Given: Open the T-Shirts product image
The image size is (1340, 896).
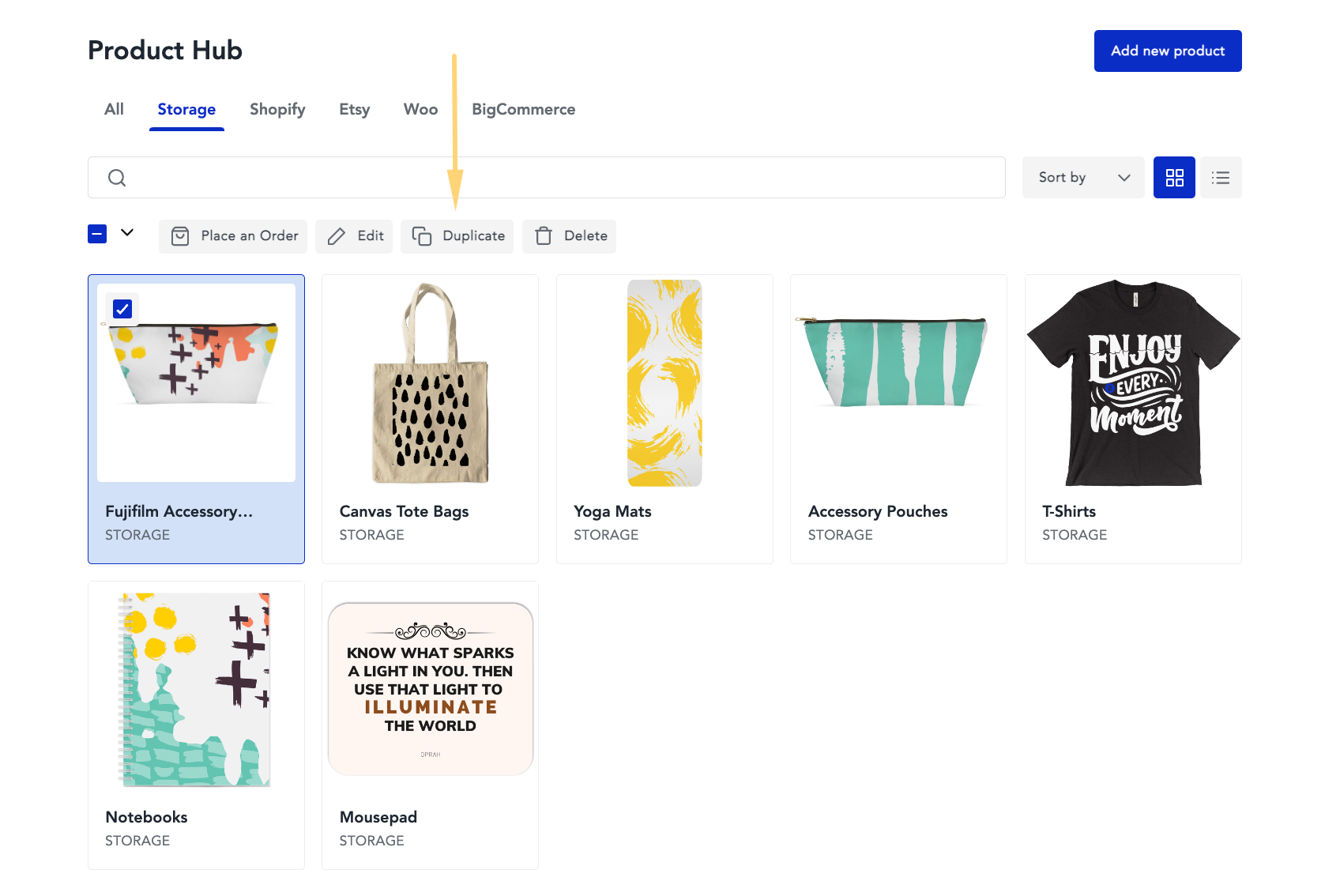Looking at the screenshot, I should (1133, 383).
